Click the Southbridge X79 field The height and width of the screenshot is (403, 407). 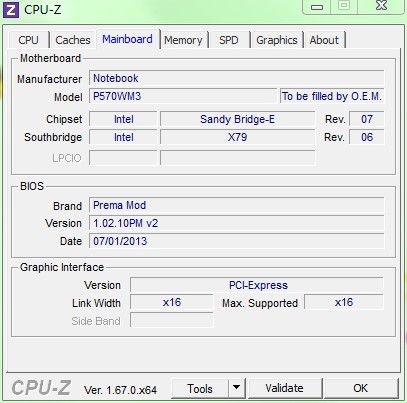[238, 137]
